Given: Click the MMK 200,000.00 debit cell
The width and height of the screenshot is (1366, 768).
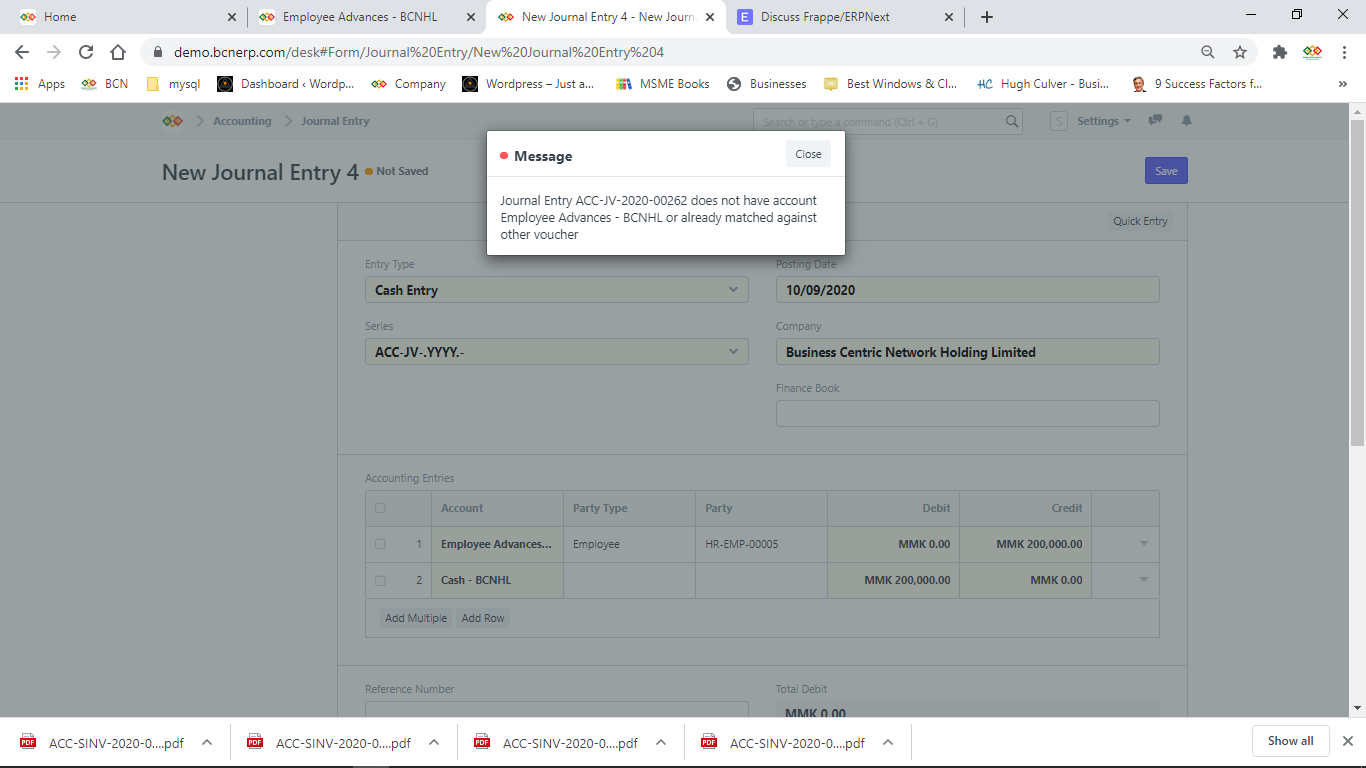Looking at the screenshot, I should tap(893, 580).
